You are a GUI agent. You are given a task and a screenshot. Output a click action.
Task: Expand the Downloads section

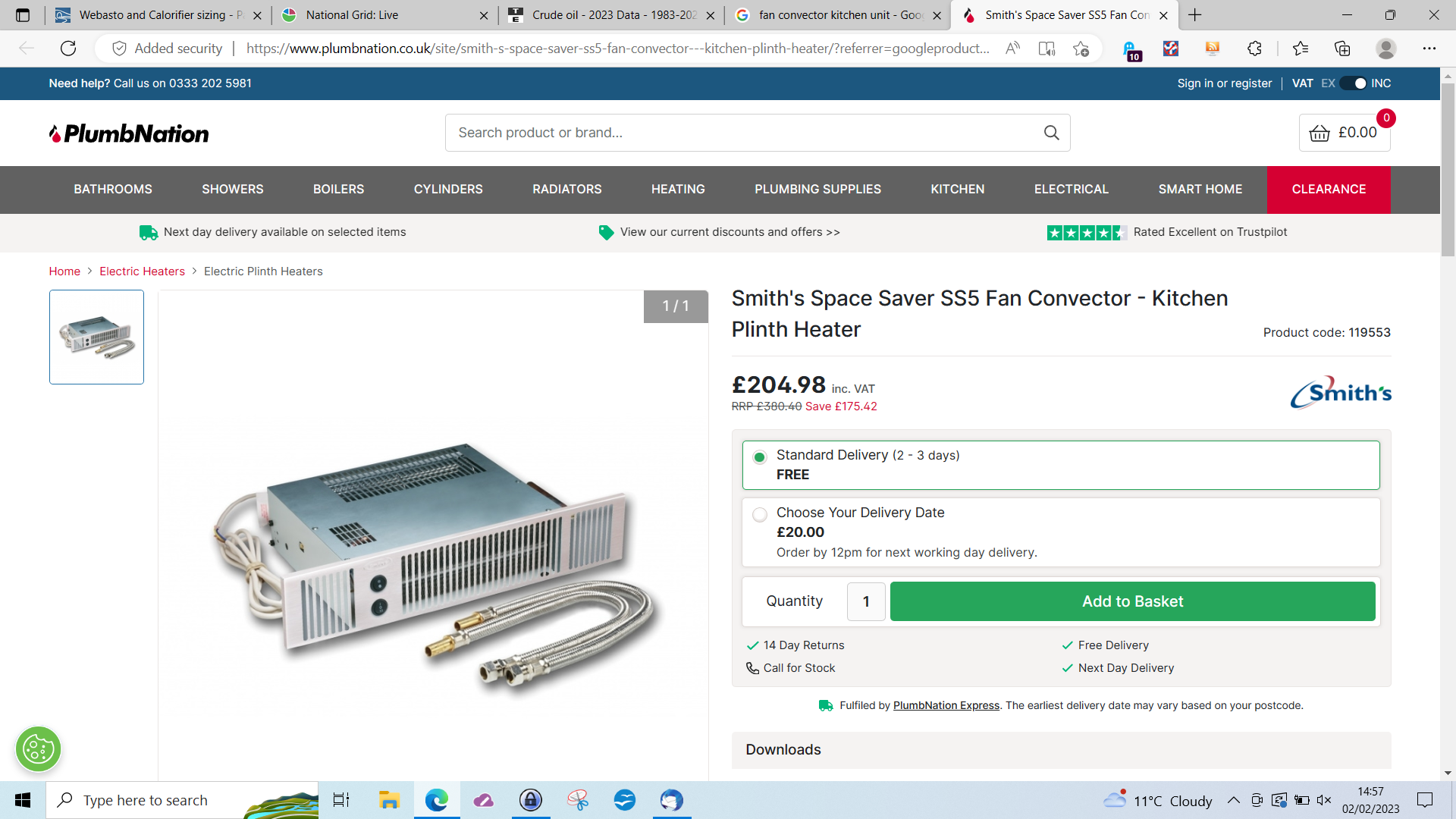[x=1061, y=750]
